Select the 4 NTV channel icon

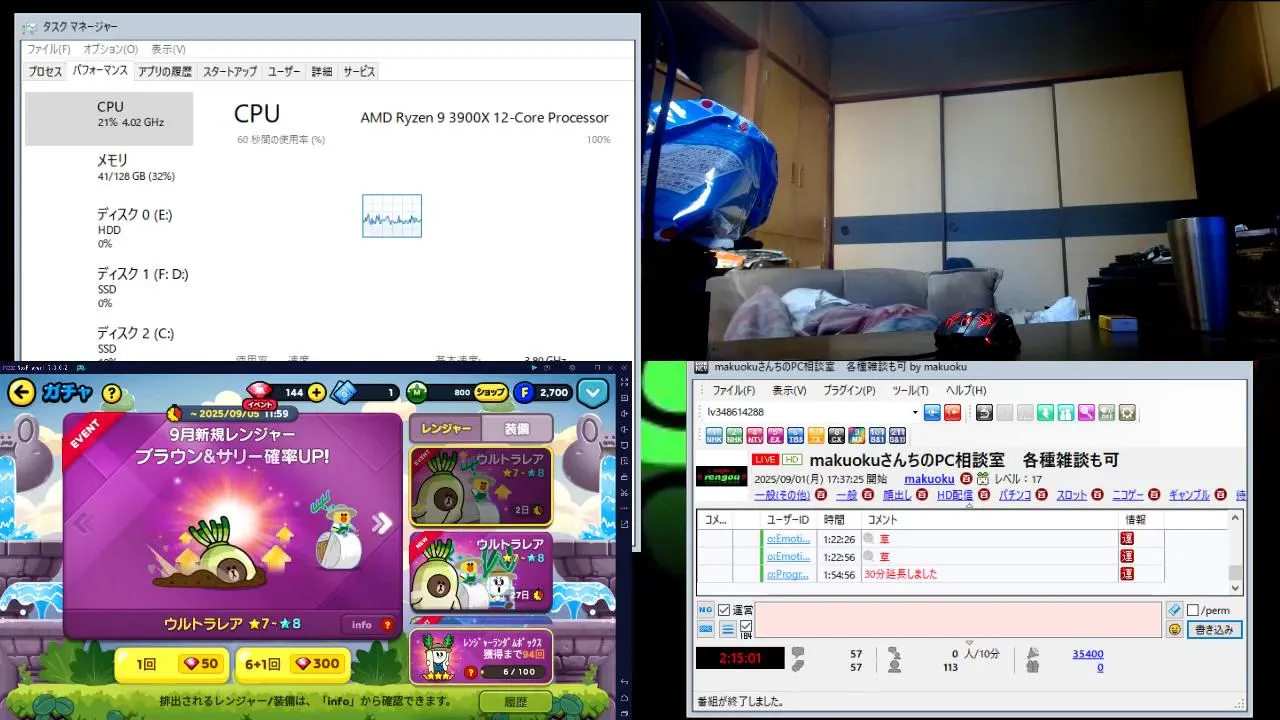755,436
